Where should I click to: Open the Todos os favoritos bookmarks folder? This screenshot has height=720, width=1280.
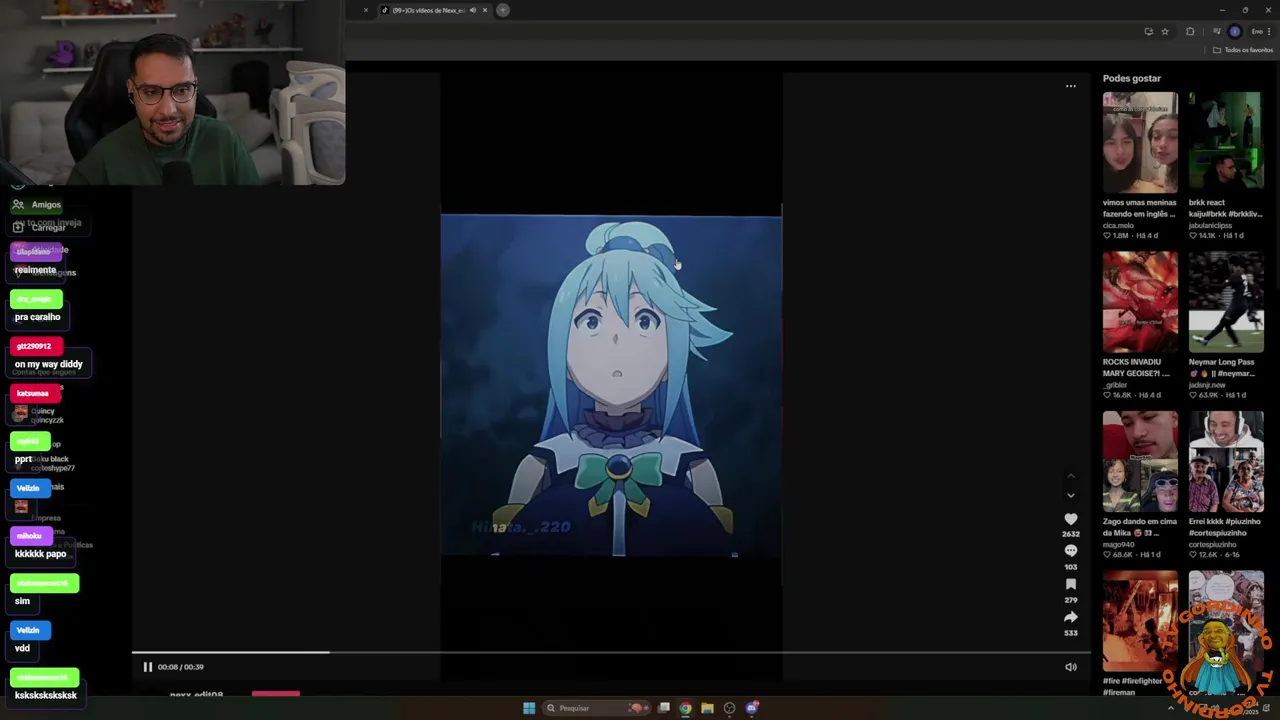click(x=1243, y=50)
